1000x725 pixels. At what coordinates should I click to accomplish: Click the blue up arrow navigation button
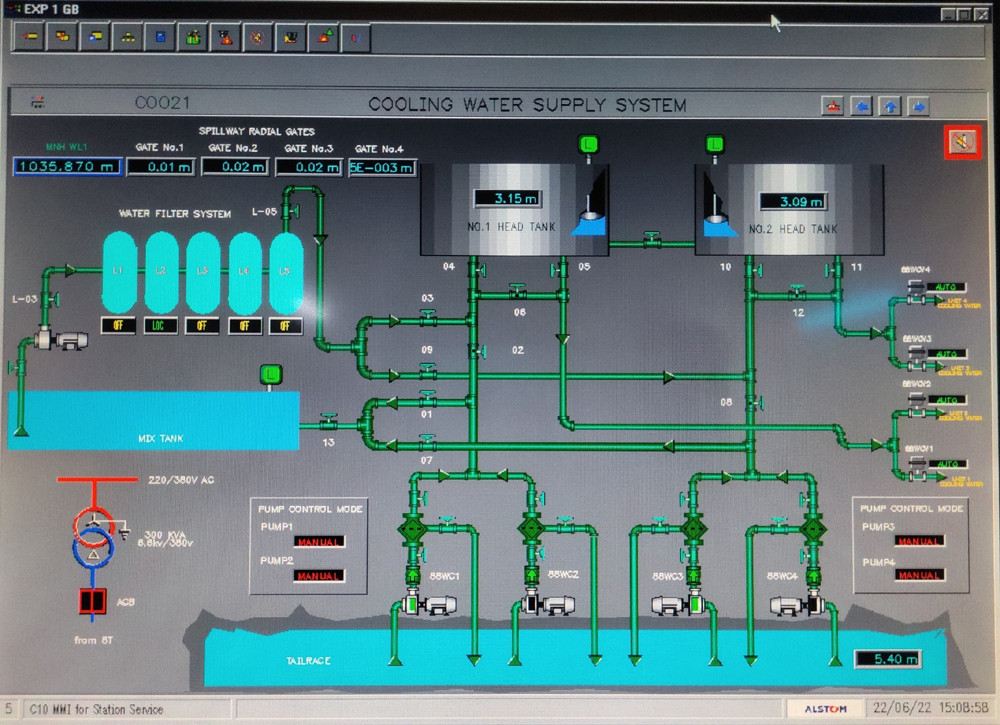[890, 106]
